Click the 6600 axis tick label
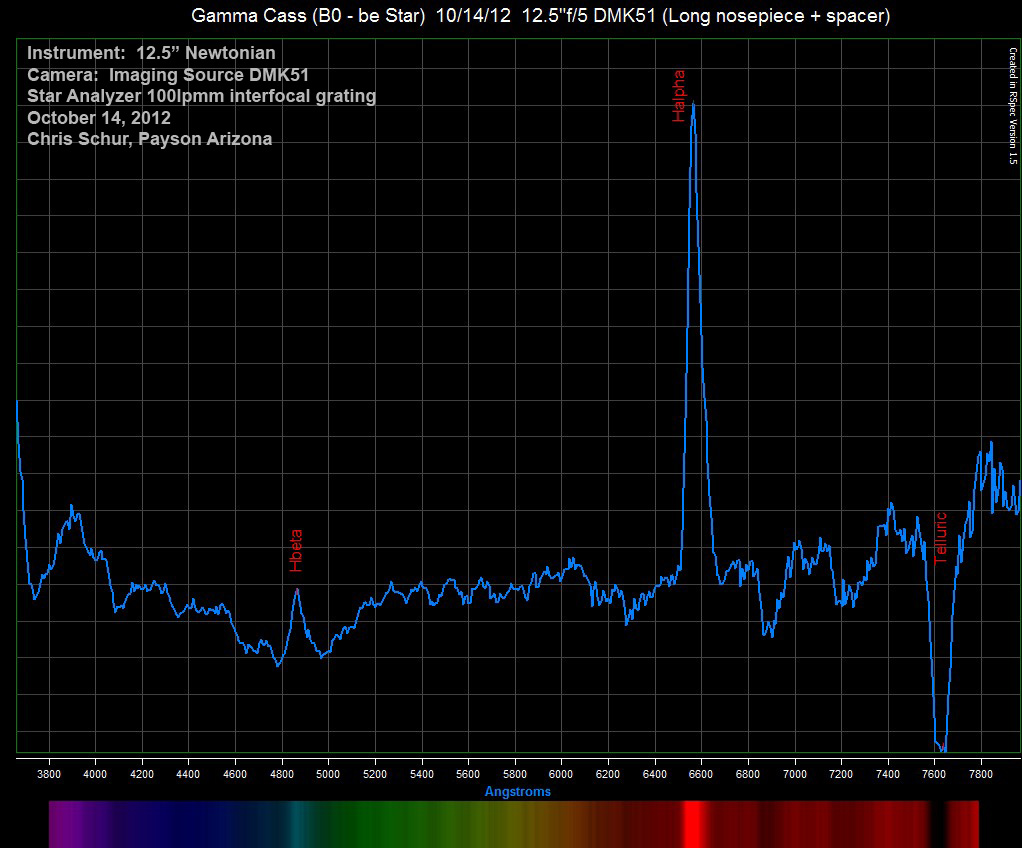Viewport: 1022px width, 848px height. (701, 774)
